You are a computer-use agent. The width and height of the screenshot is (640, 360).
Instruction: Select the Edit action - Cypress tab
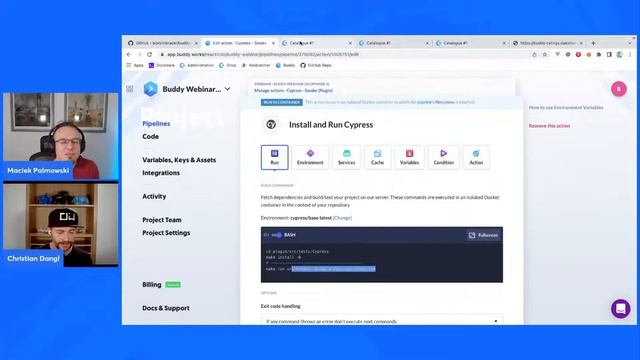(239, 43)
